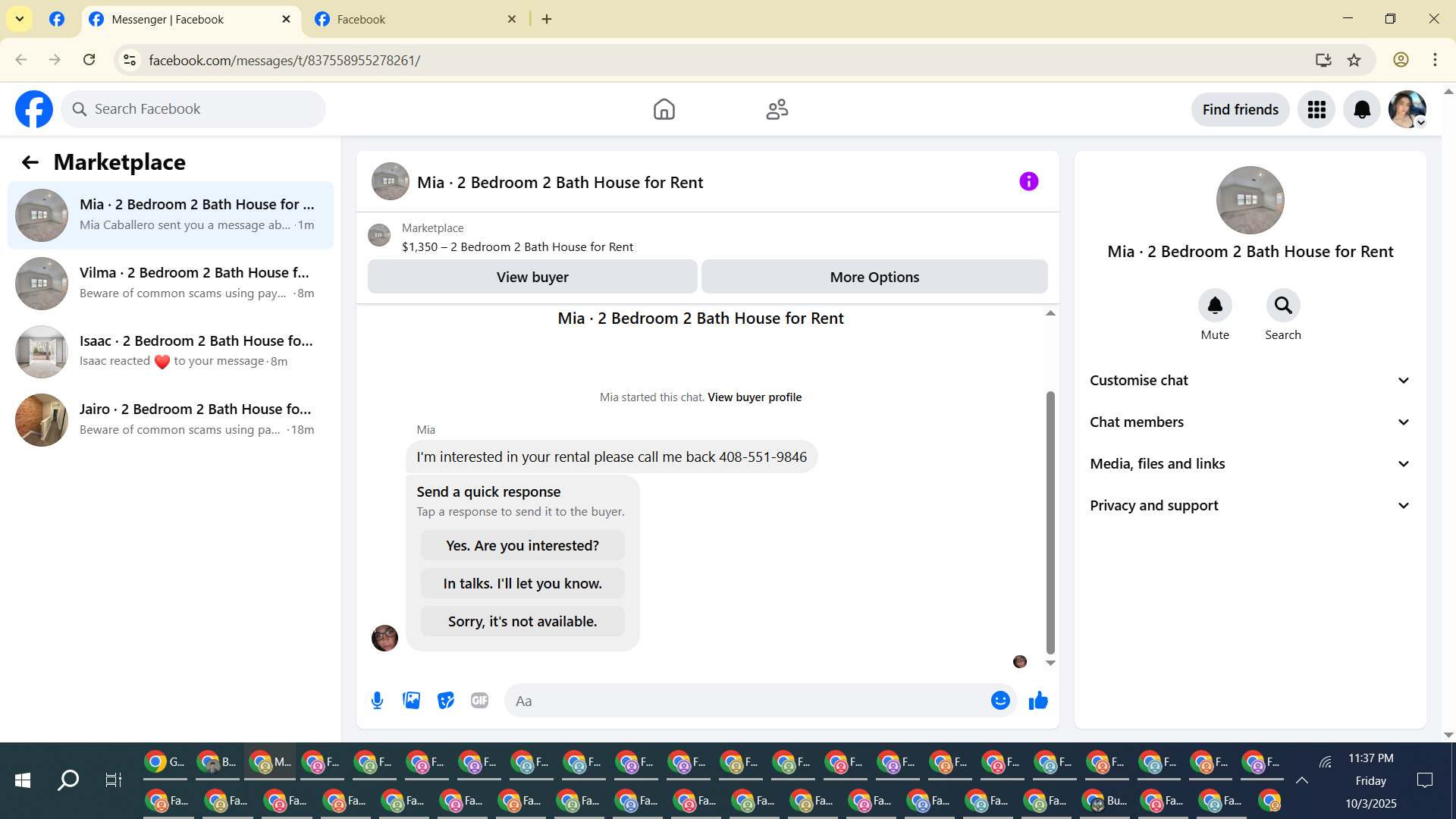The image size is (1456, 819).
Task: Open Vilma's rental conversation
Action: (171, 284)
